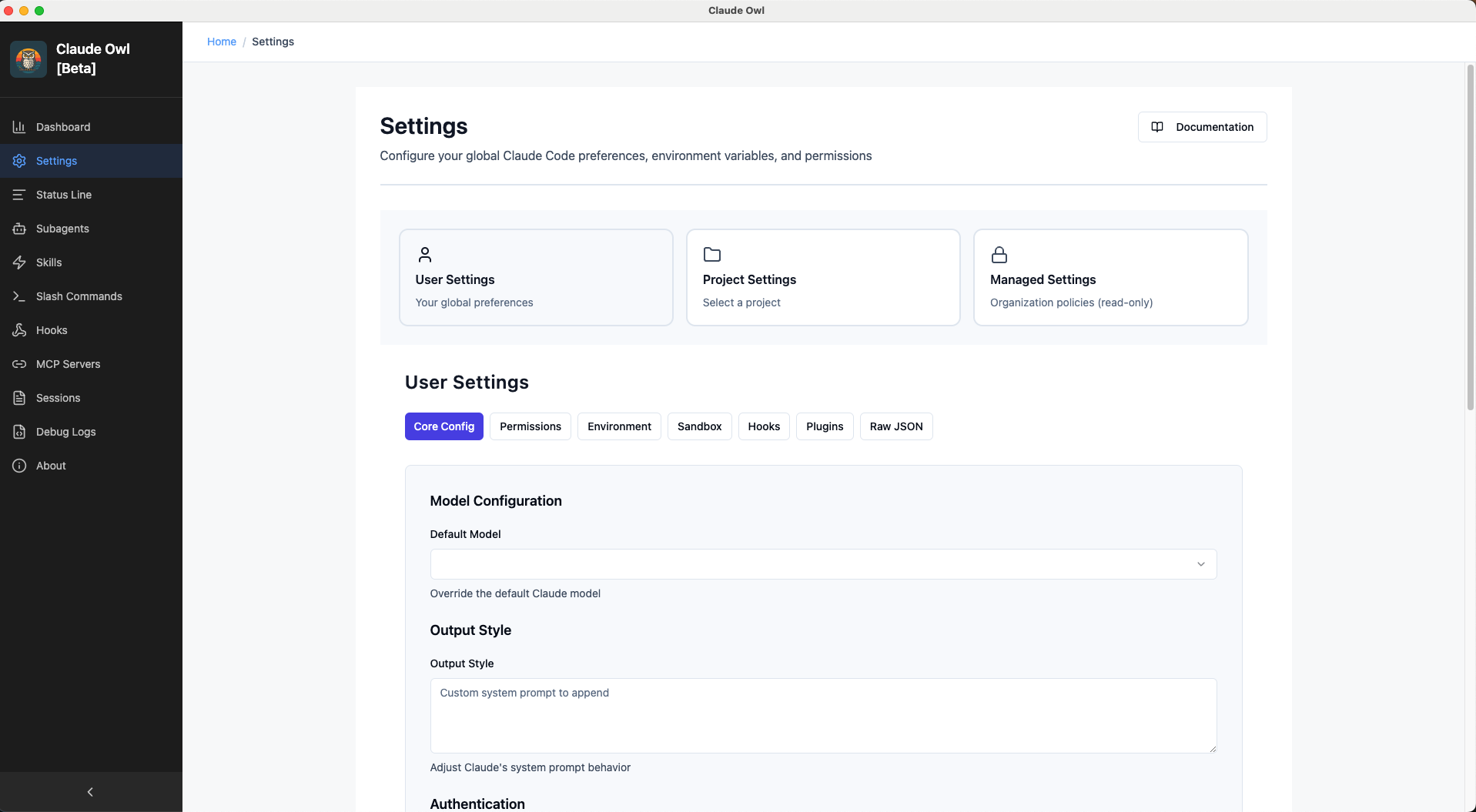
Task: Click the Sessions document icon
Action: pyautogui.click(x=19, y=398)
